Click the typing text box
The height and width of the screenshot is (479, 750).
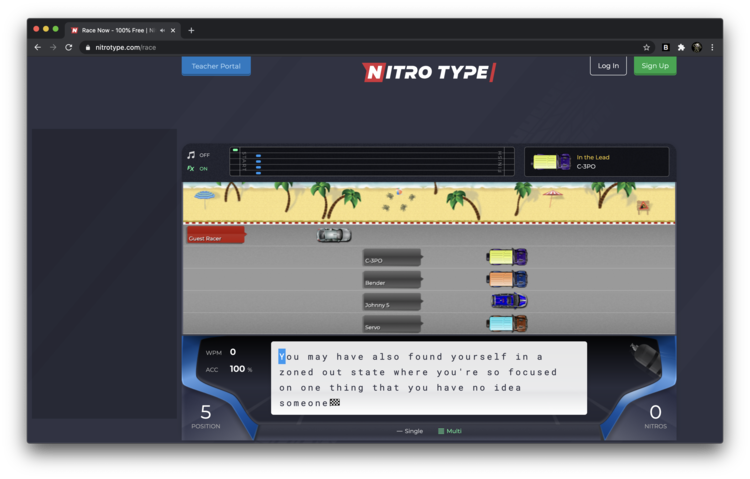(x=429, y=378)
